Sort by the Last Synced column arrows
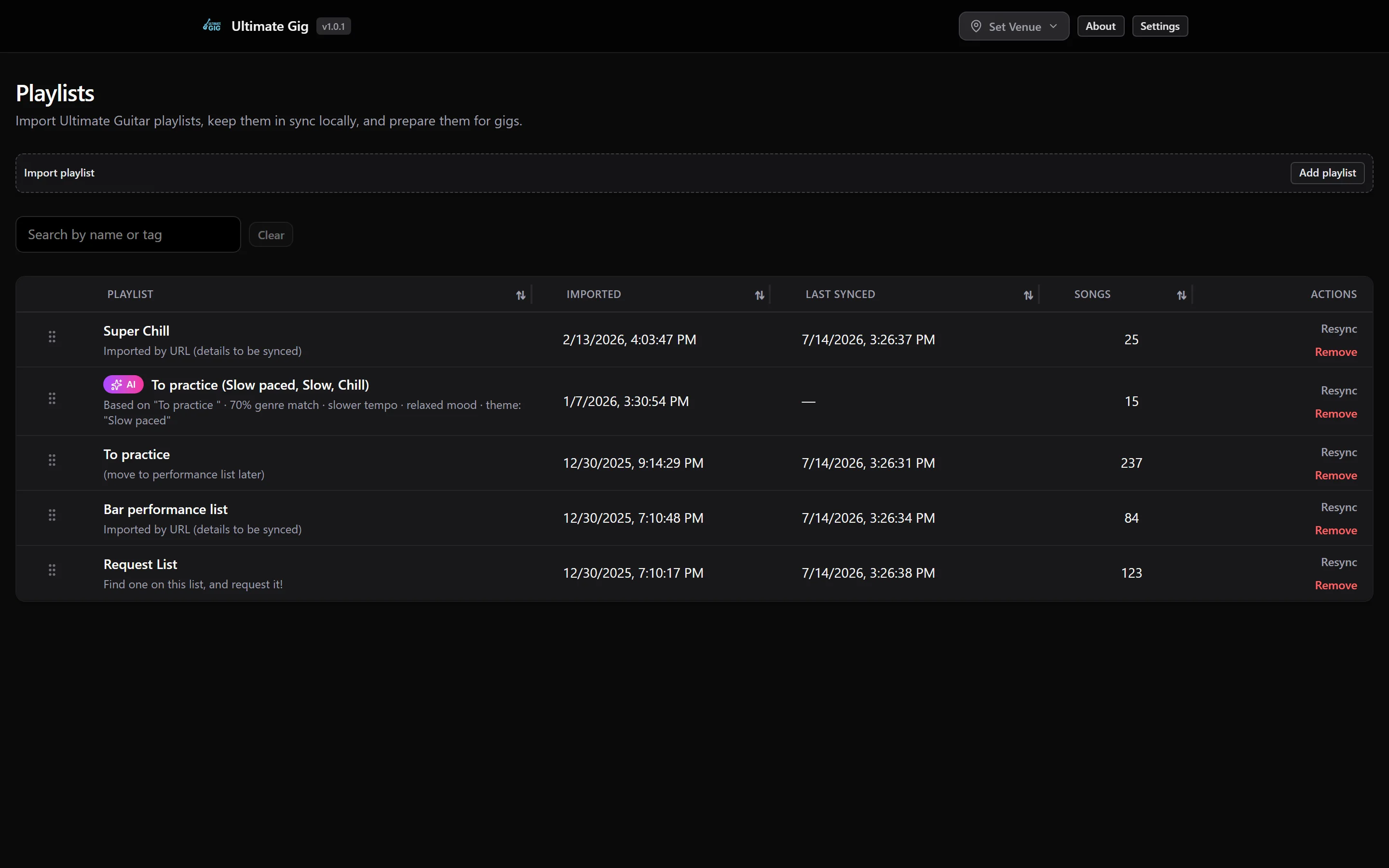1389x868 pixels. [1028, 295]
